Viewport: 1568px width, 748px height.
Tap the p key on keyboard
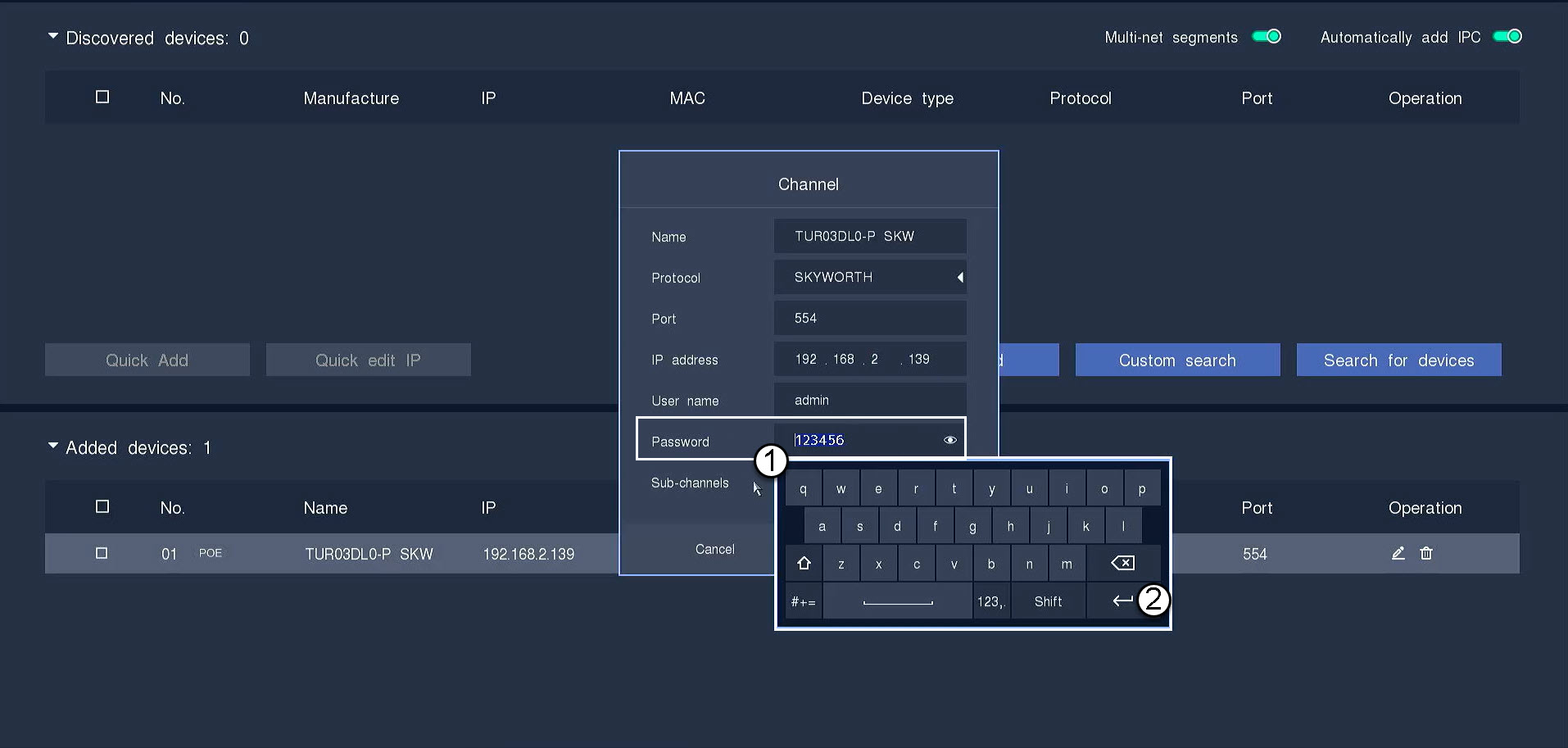click(1142, 488)
